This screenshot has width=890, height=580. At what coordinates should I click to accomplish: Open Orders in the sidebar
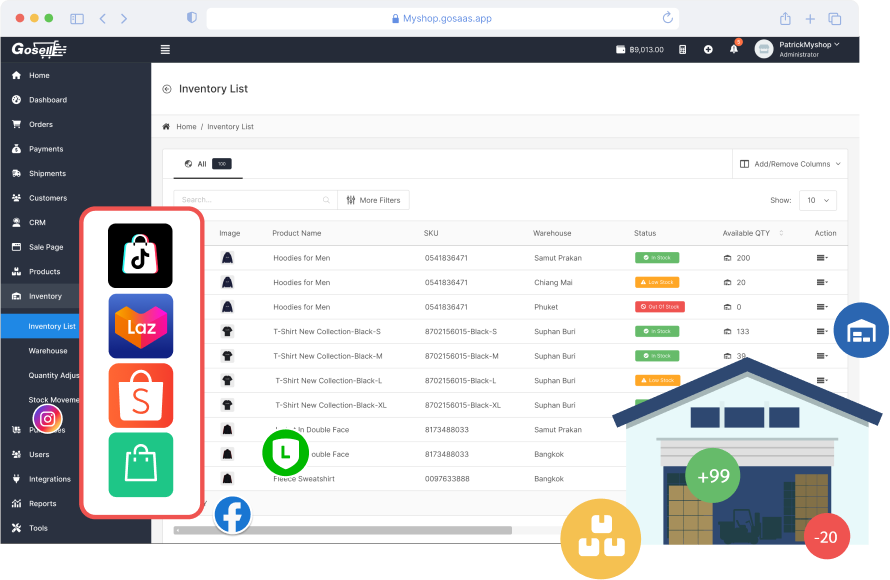click(x=40, y=124)
